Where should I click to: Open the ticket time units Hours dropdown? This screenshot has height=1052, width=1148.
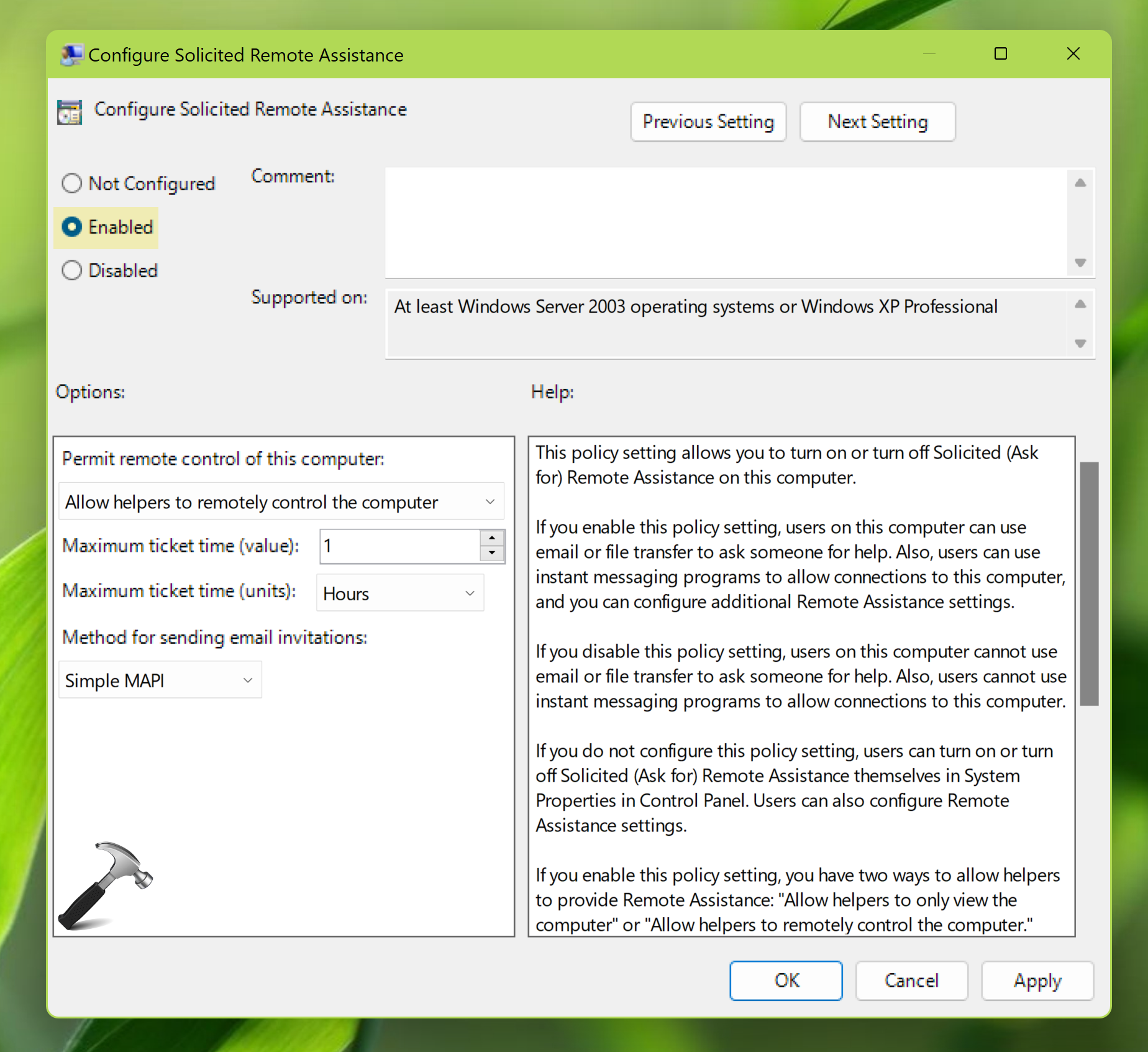pos(400,593)
